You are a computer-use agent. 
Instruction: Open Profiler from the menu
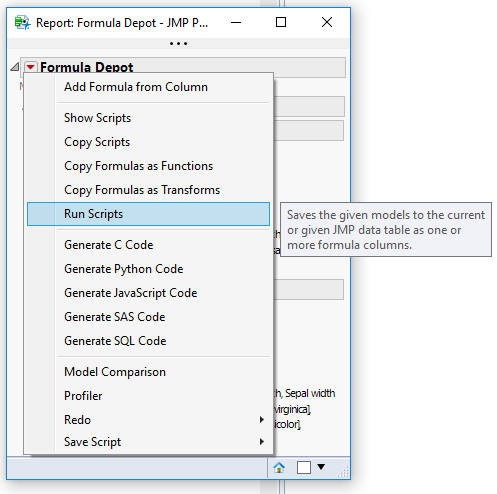coord(148,396)
